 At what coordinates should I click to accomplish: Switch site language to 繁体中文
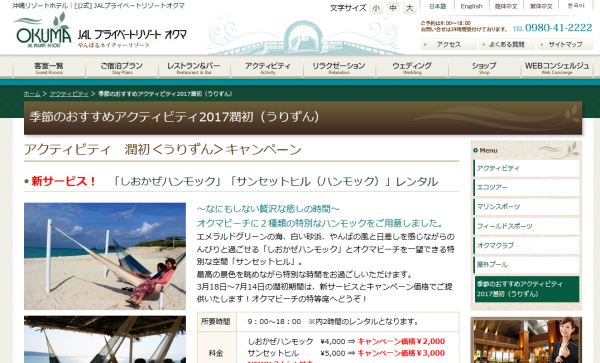541,6
